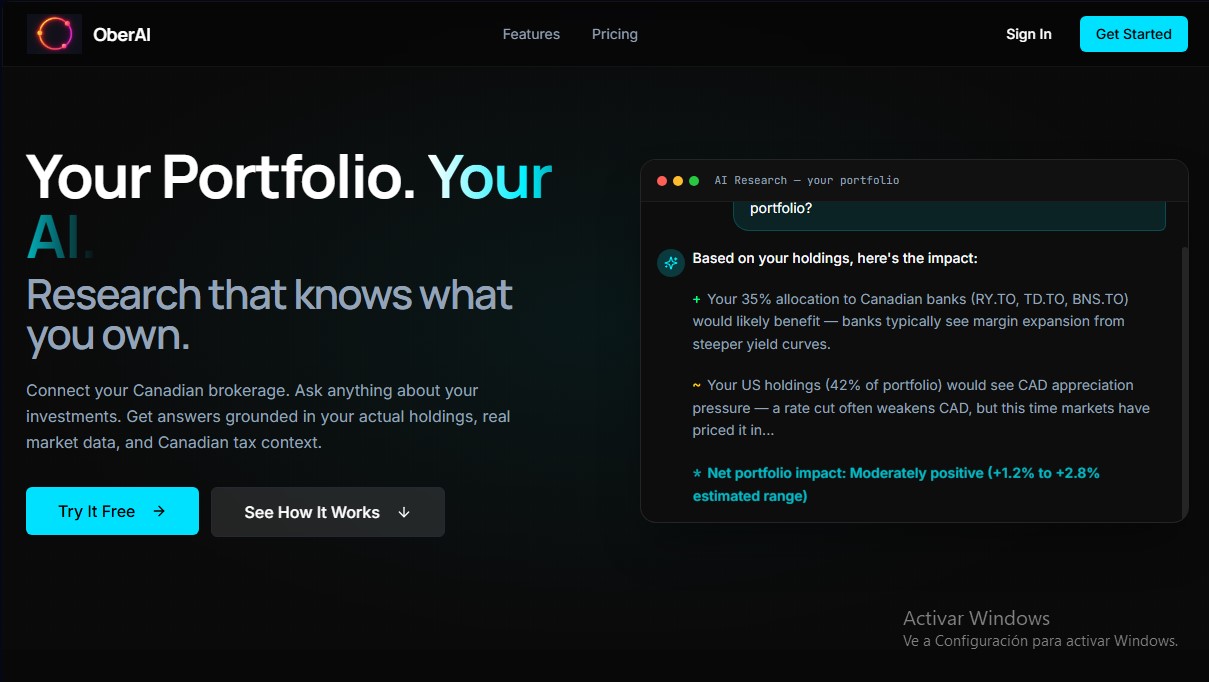
Task: Click the cyan asterisk bullet marker
Action: coord(697,473)
